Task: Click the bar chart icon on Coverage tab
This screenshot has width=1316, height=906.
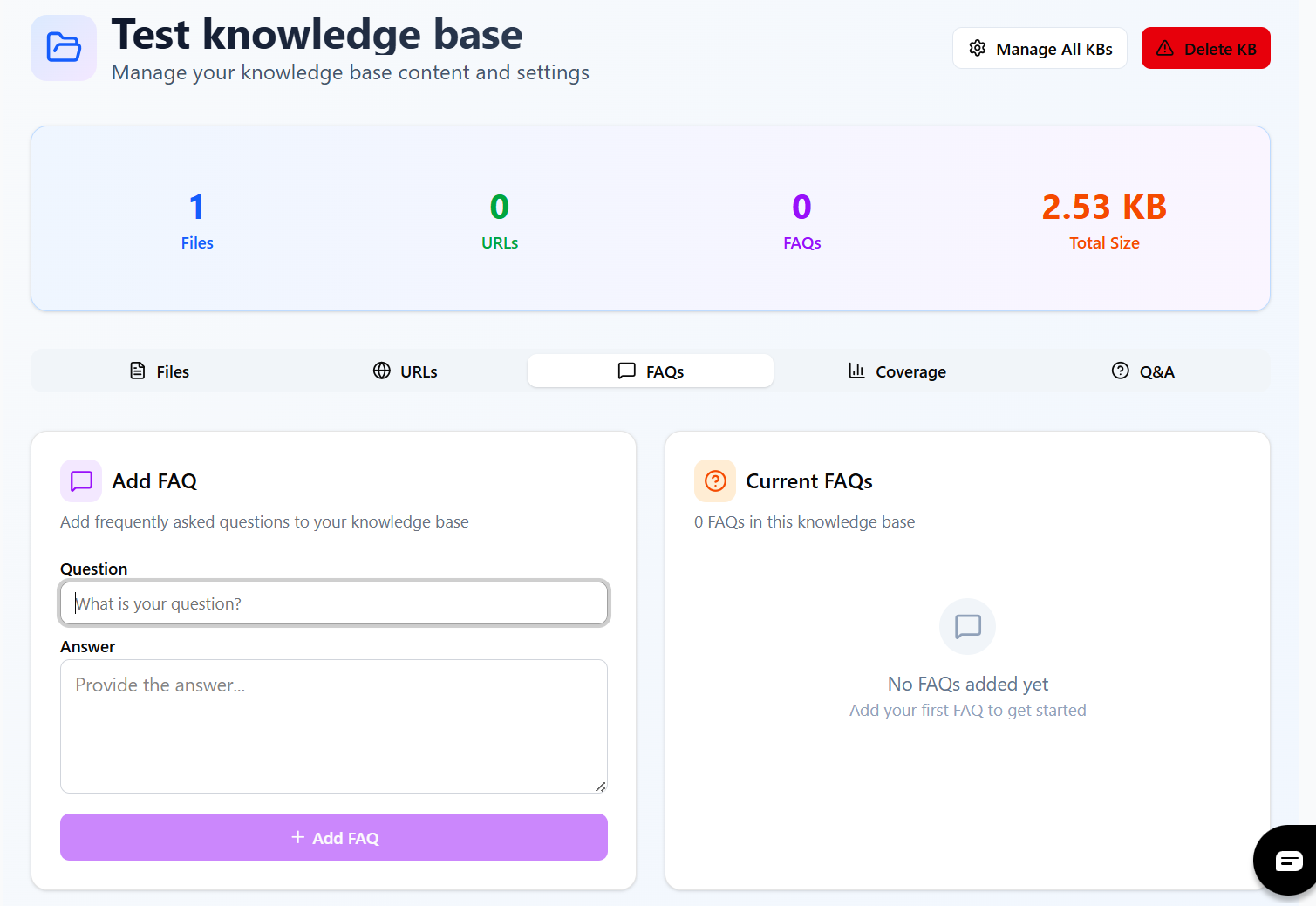Action: pos(856,371)
